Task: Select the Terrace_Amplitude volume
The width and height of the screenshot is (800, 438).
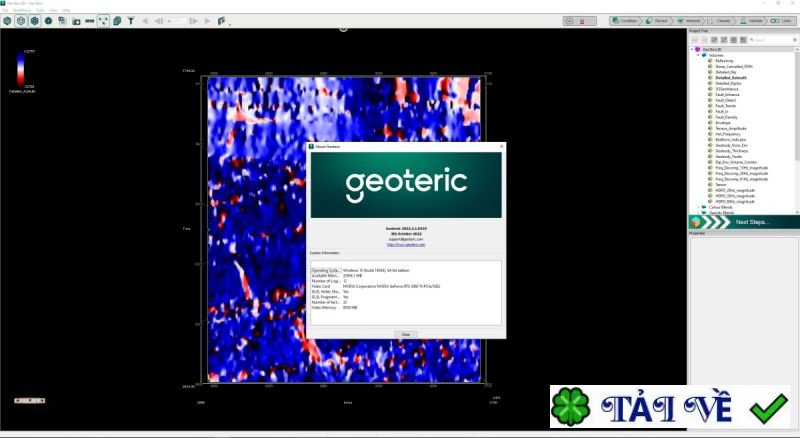Action: point(731,128)
